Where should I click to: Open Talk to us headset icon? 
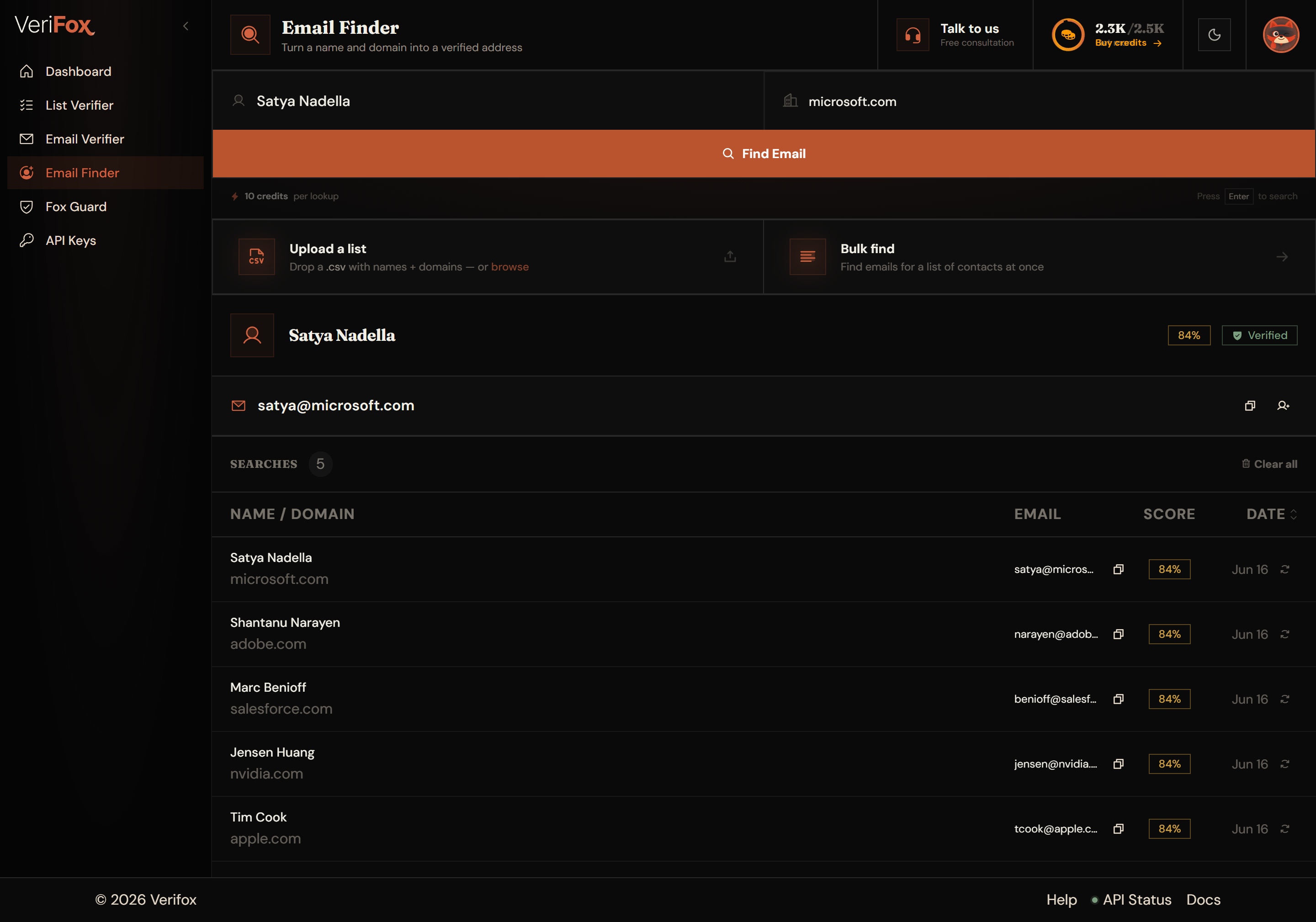click(x=913, y=35)
